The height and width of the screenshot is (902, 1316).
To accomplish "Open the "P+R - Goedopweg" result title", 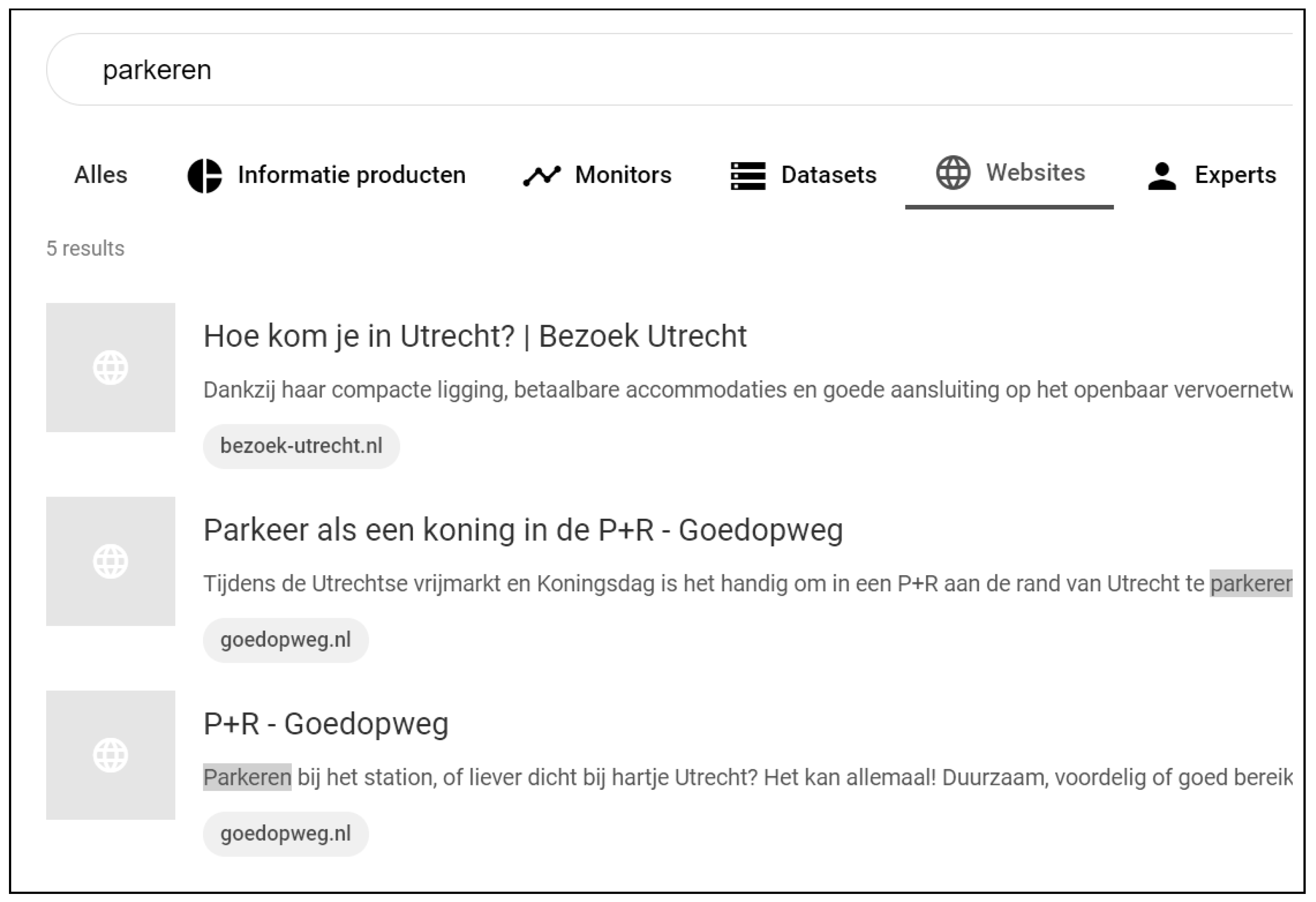I will [x=325, y=724].
